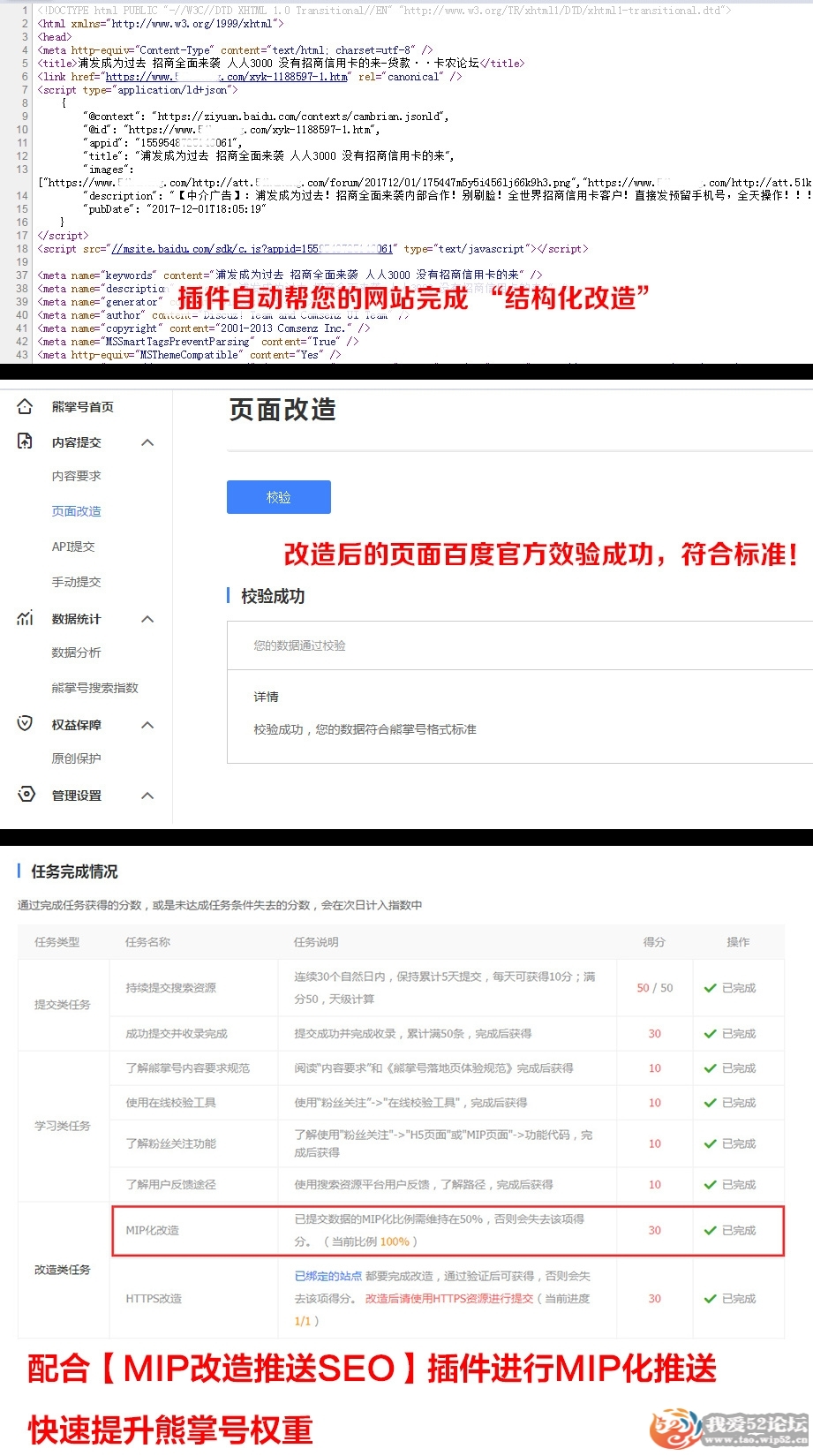Collapse the 内容提交 sidebar section

(x=147, y=442)
